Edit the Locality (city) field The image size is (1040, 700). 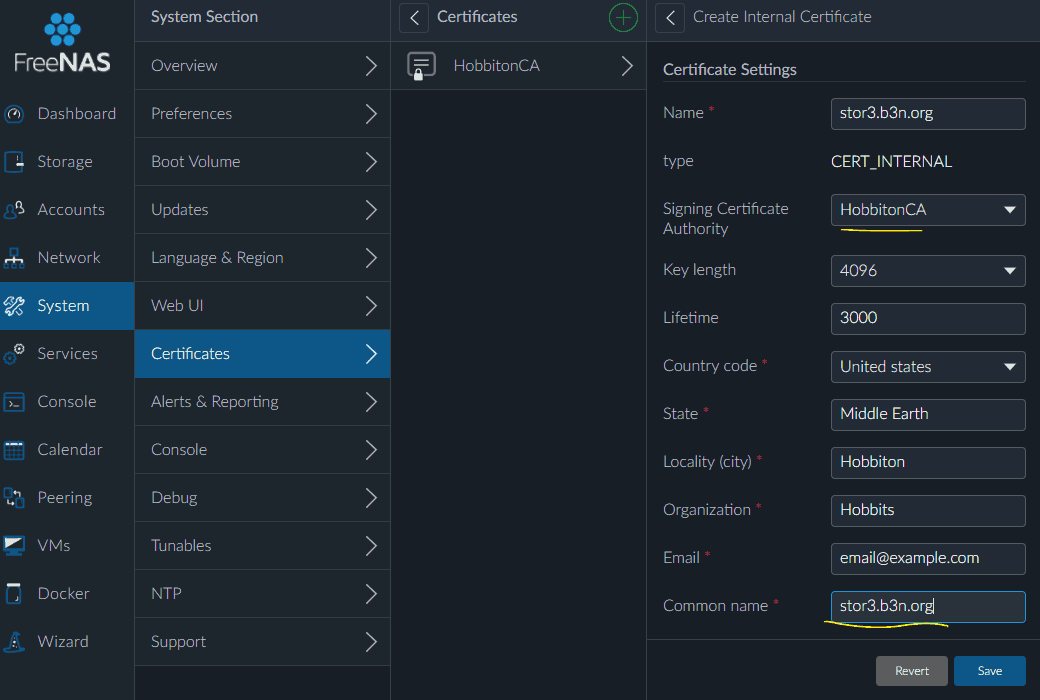coord(928,462)
